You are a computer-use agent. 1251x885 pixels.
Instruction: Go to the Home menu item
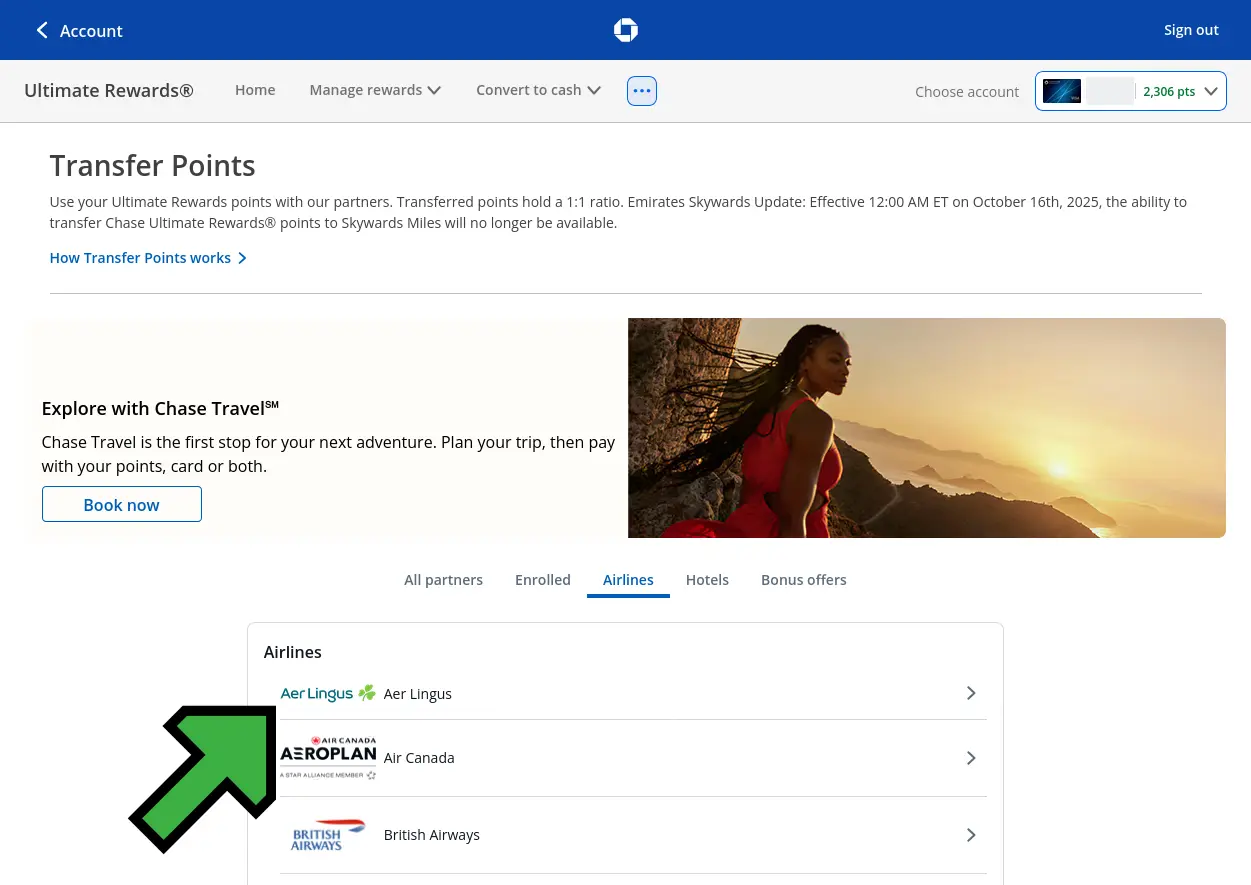(x=255, y=90)
